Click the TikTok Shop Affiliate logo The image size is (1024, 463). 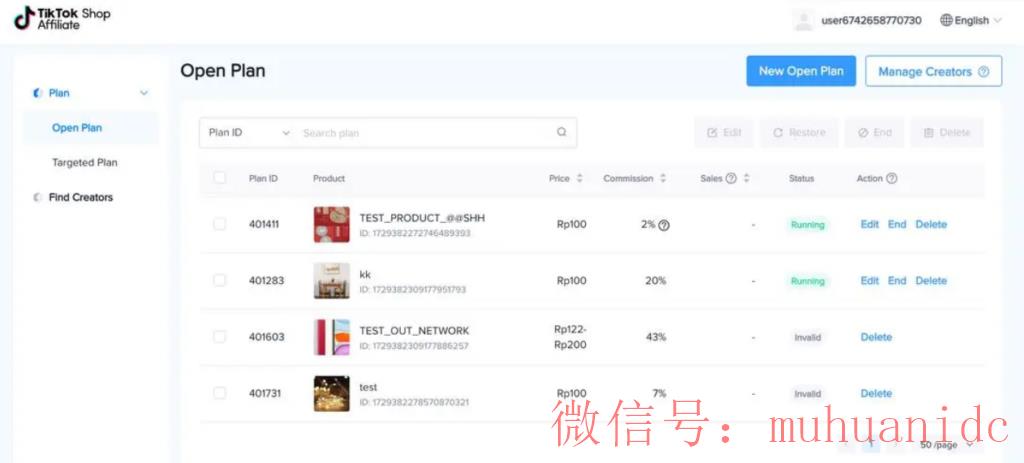pos(62,18)
